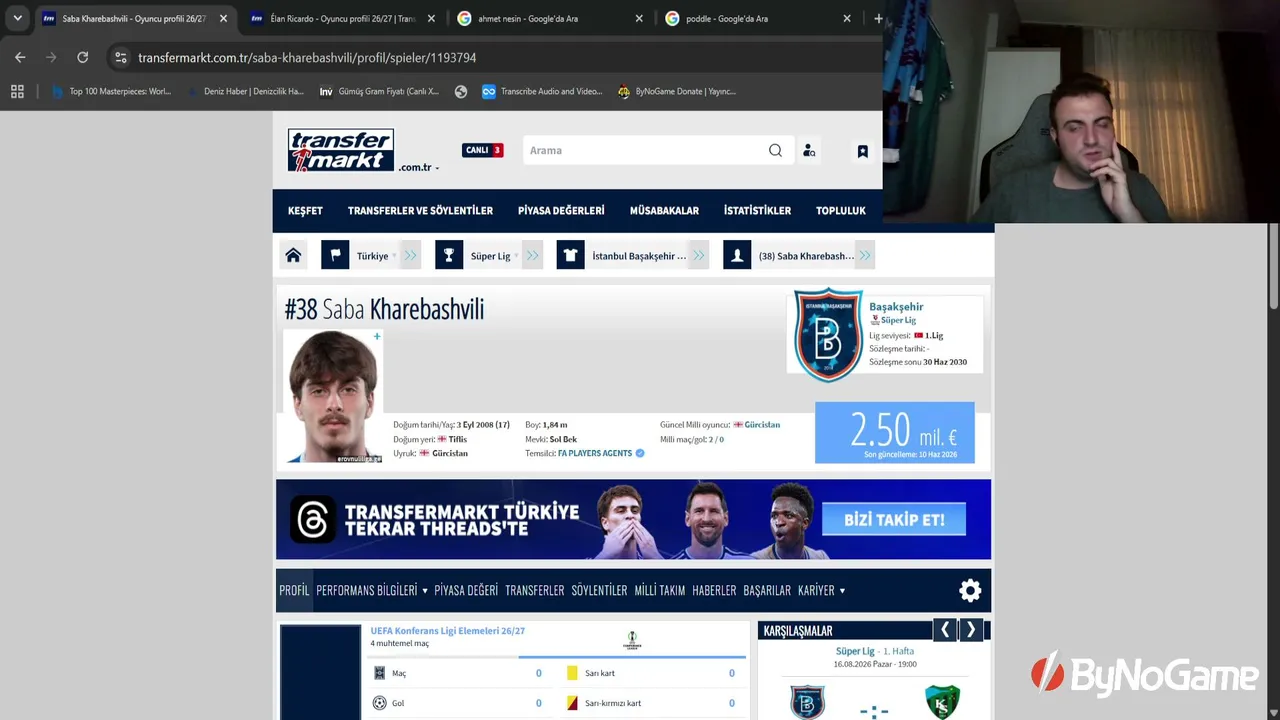Close the poddle Google search tab

847,18
